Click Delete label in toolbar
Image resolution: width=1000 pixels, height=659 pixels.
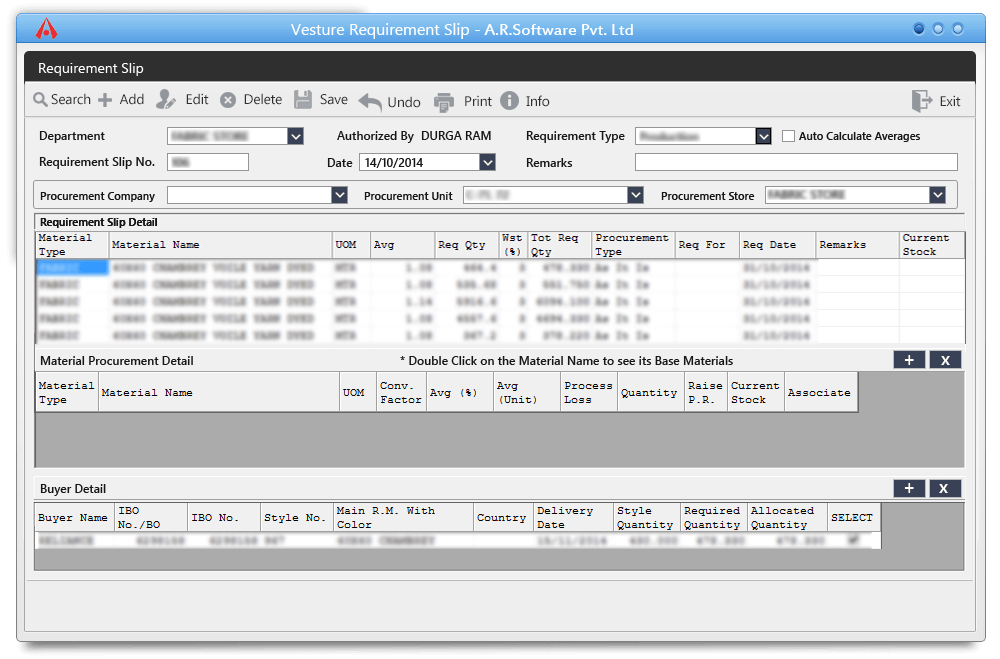coord(263,100)
